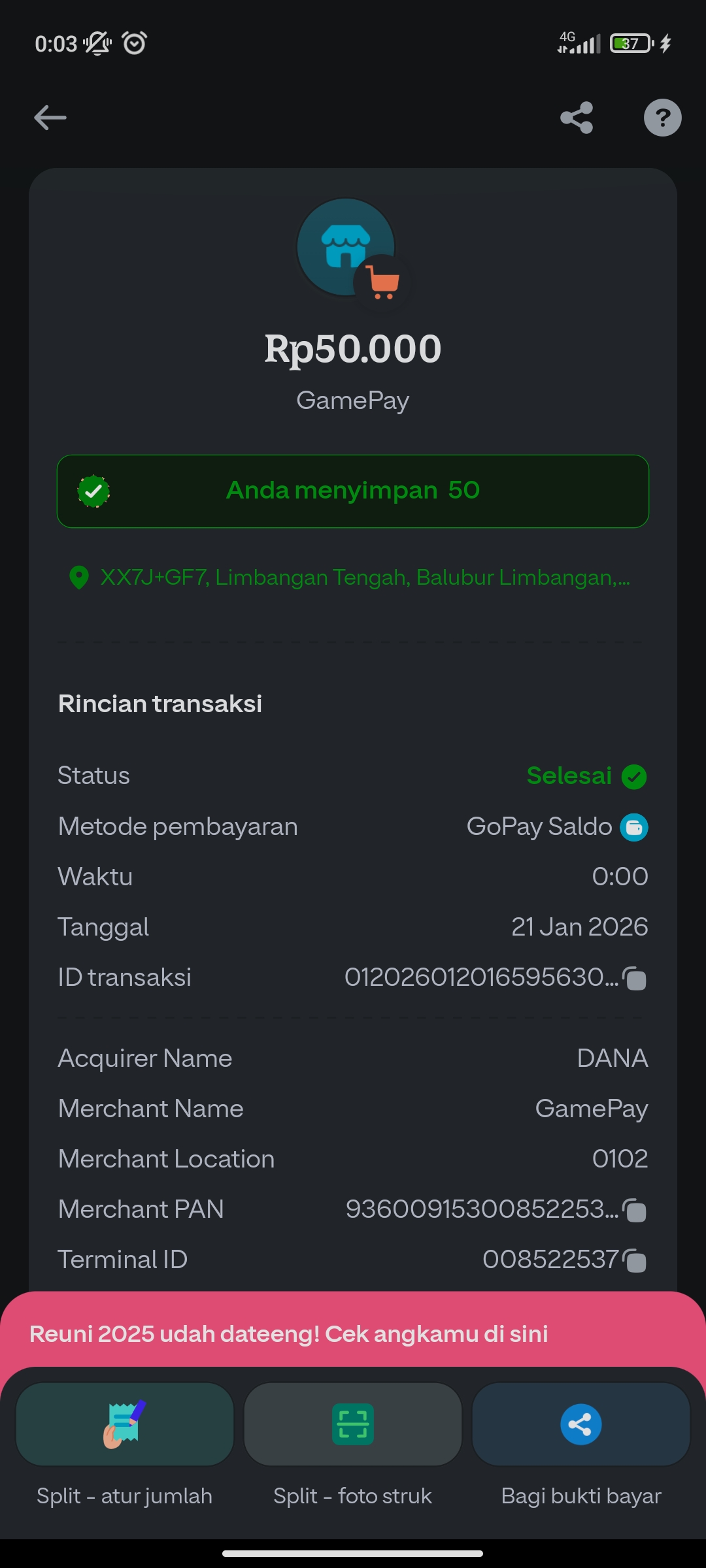Open Split - foto struk

353,1424
